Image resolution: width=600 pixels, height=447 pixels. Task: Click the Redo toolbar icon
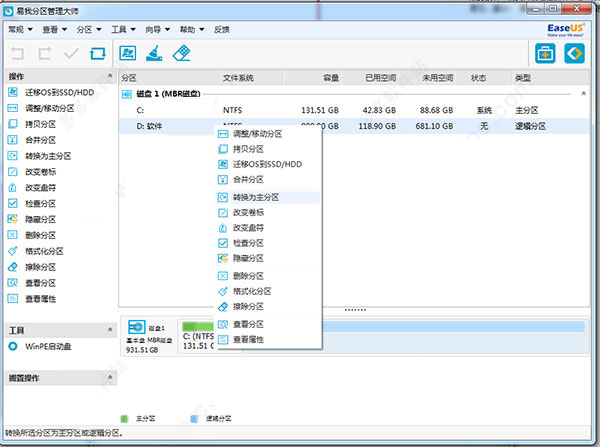44,54
